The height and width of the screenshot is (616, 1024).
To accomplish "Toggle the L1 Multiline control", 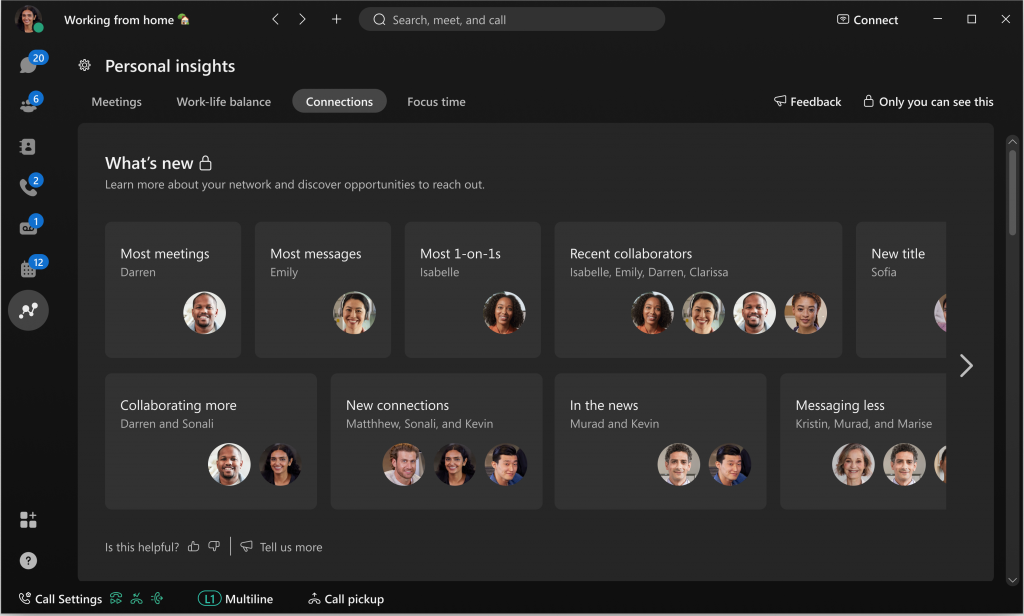I will coord(236,598).
